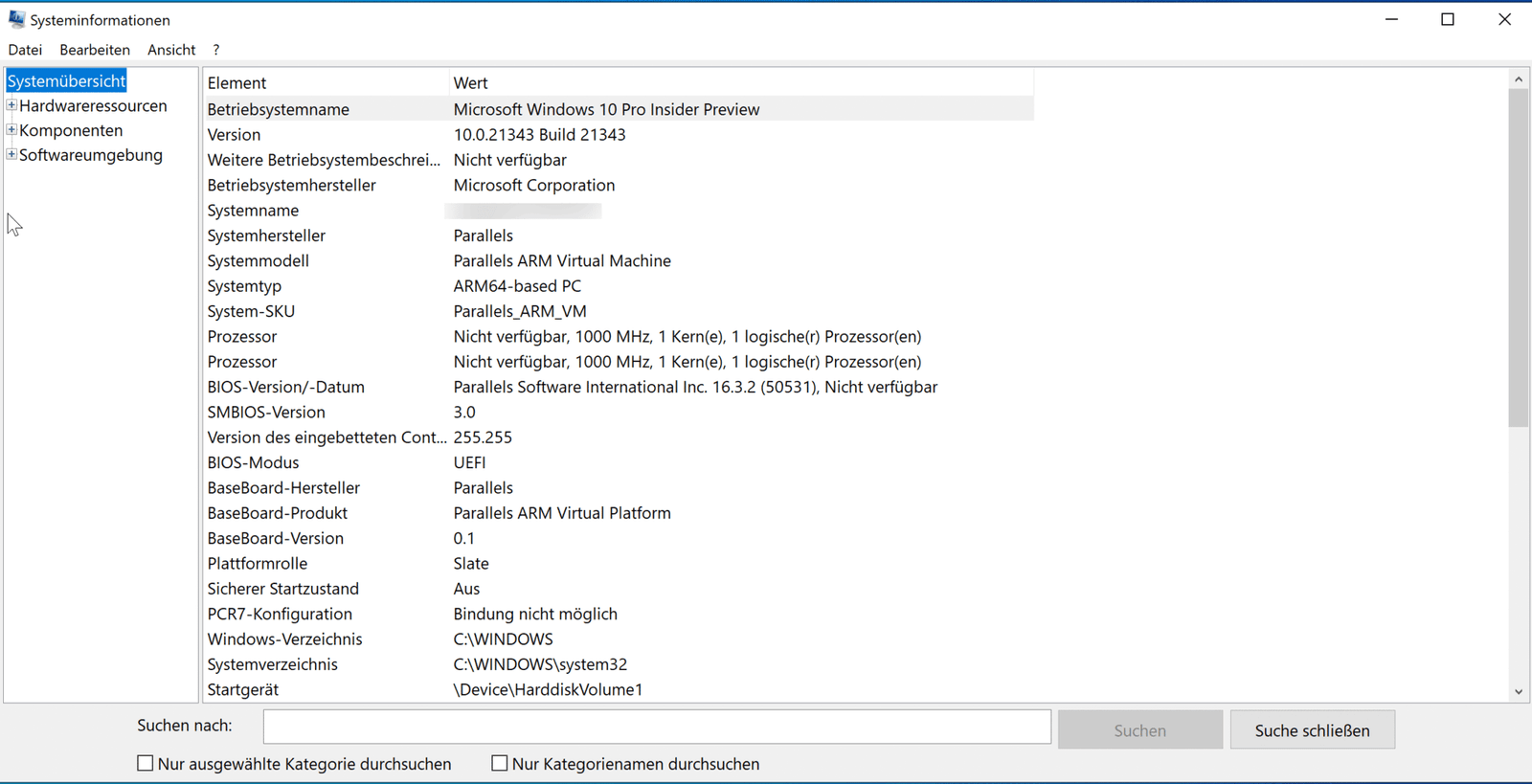Expand the Komponenten node
Viewport: 1532px width, 784px height.
pyautogui.click(x=11, y=129)
